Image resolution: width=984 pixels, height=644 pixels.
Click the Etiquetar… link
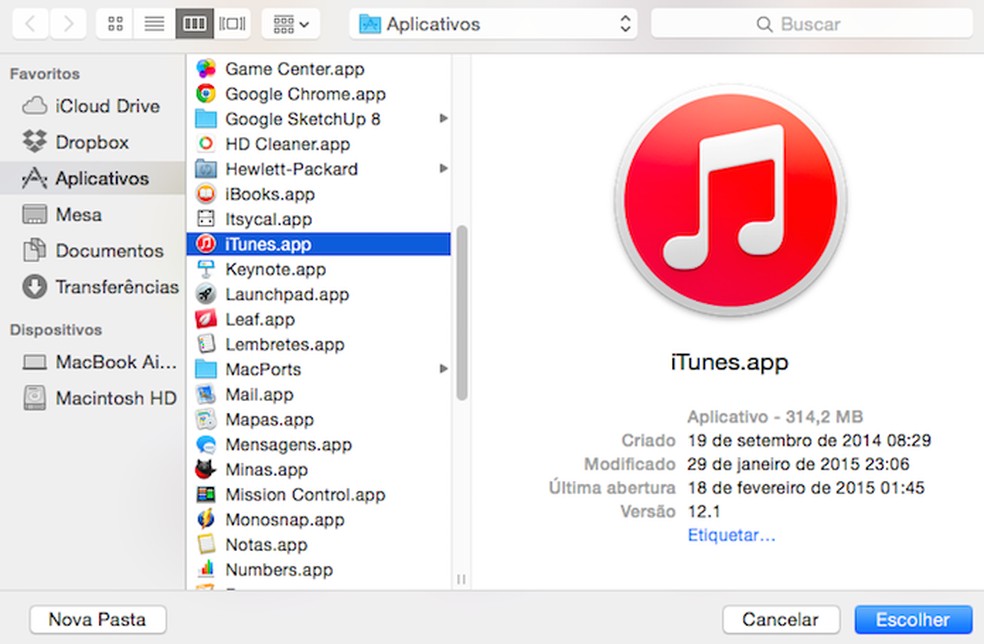tap(732, 535)
